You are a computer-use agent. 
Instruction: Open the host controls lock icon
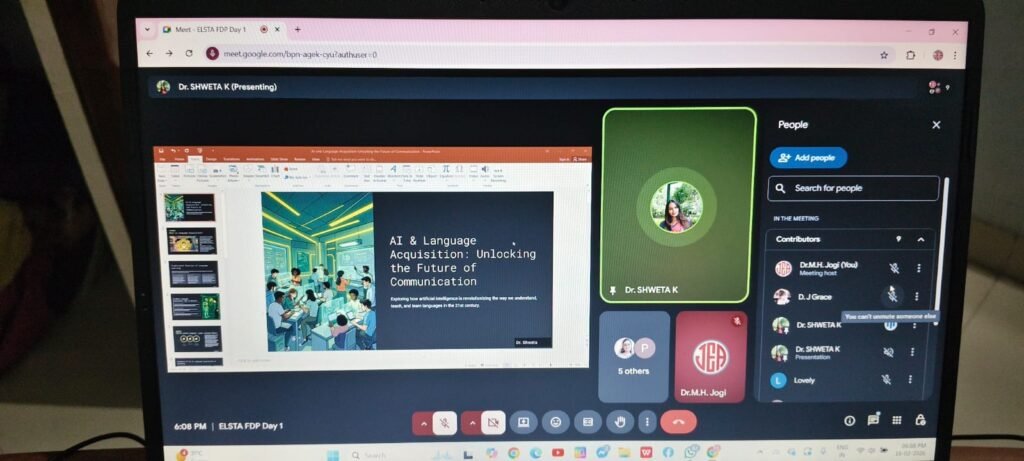click(920, 421)
